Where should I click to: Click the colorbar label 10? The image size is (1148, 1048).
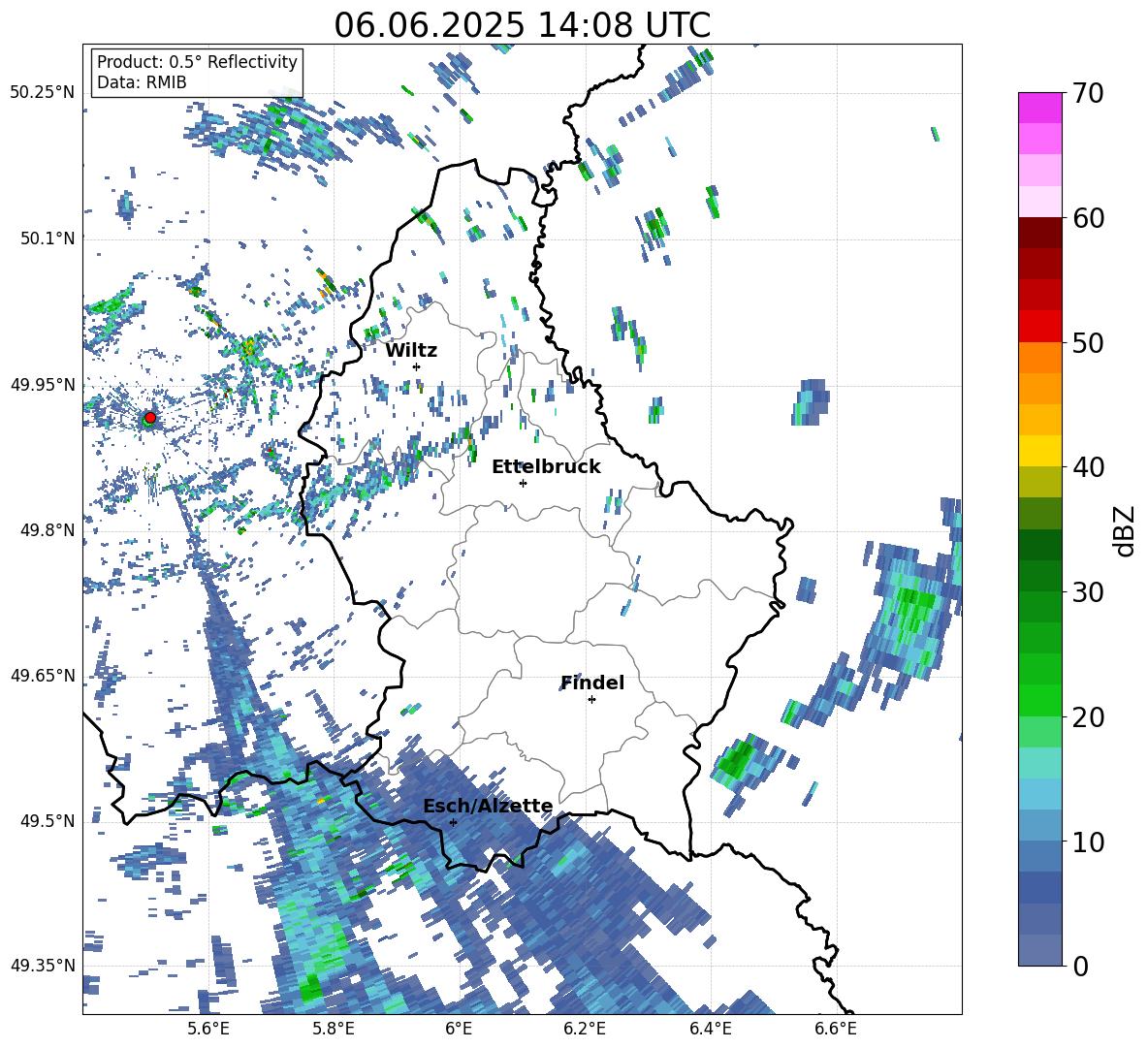[1088, 842]
